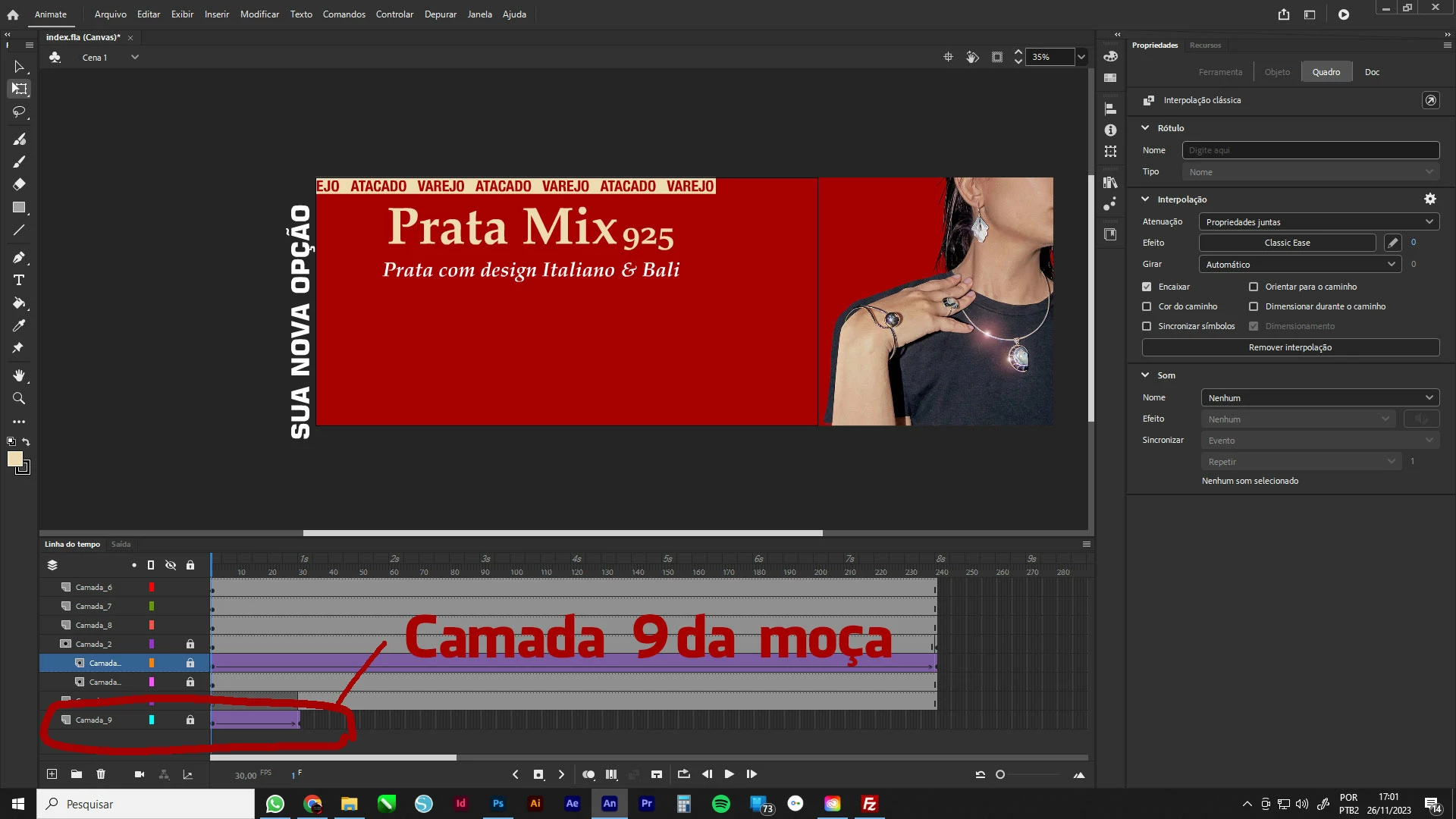The image size is (1456, 819).
Task: Select the Lasso tool
Action: (19, 112)
